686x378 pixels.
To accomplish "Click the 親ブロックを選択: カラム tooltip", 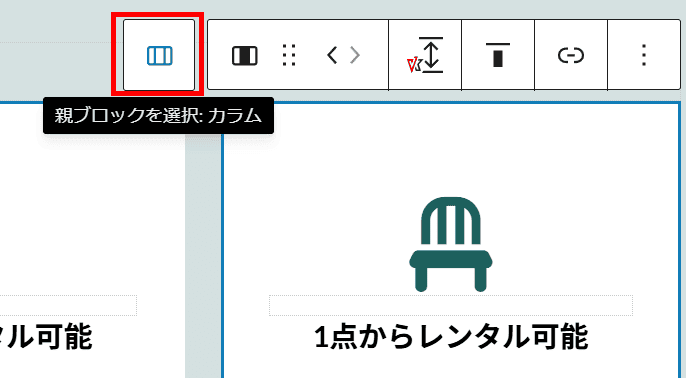I will tap(158, 116).
